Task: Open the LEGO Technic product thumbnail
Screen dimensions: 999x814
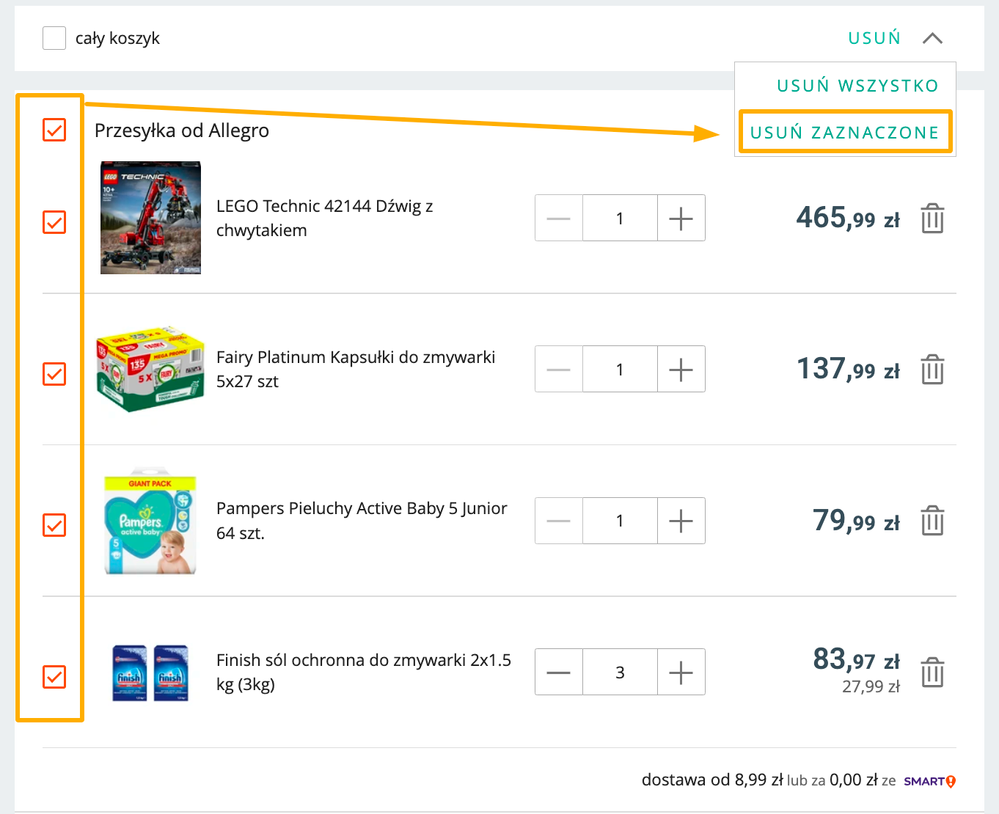Action: (150, 218)
